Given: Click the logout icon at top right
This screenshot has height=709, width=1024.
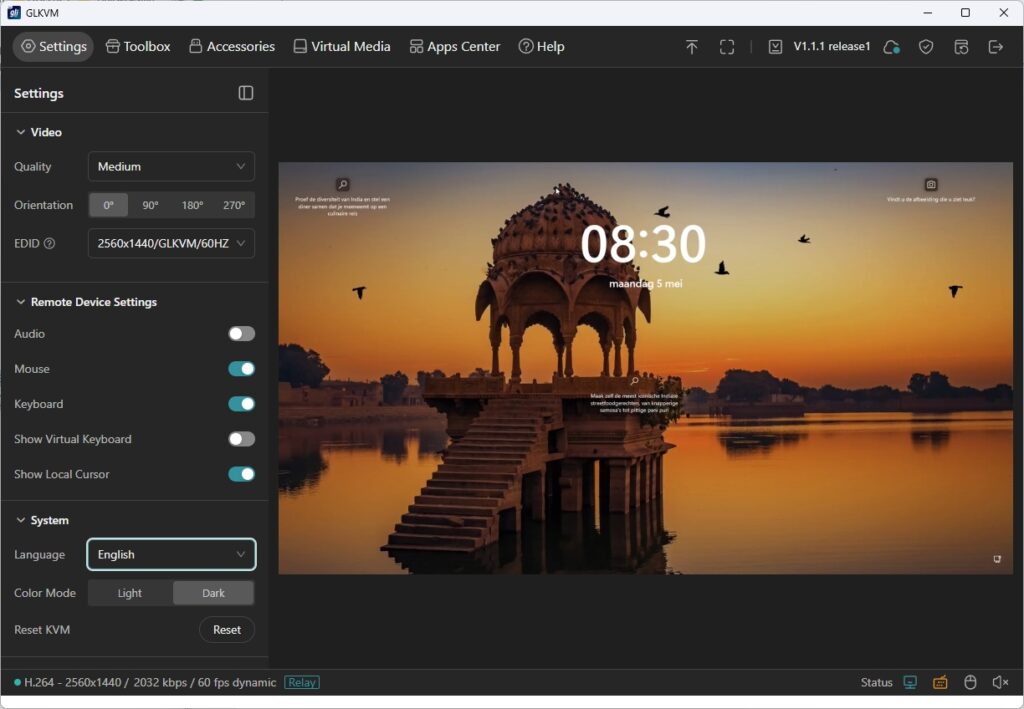Looking at the screenshot, I should coord(995,47).
